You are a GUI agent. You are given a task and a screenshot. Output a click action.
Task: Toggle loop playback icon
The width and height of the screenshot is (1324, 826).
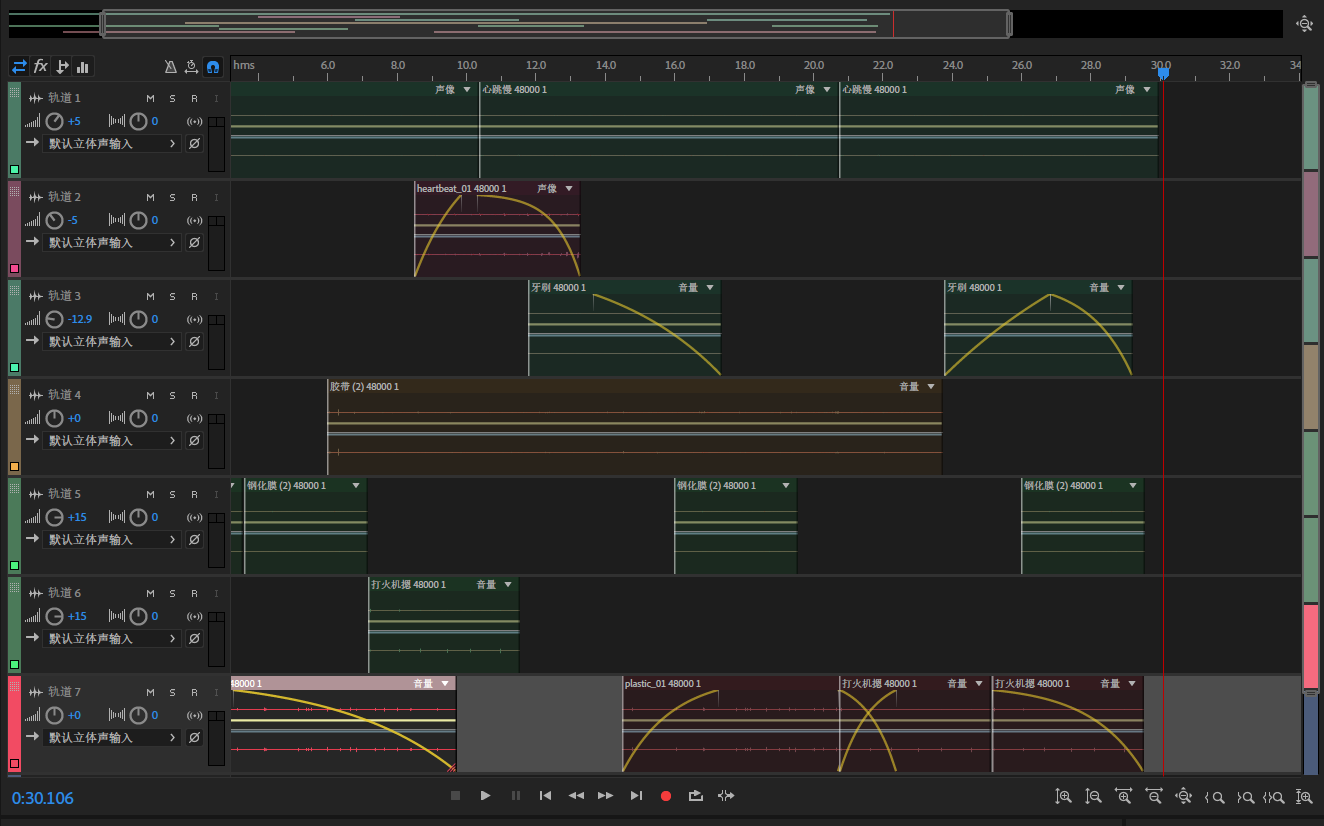(x=696, y=796)
